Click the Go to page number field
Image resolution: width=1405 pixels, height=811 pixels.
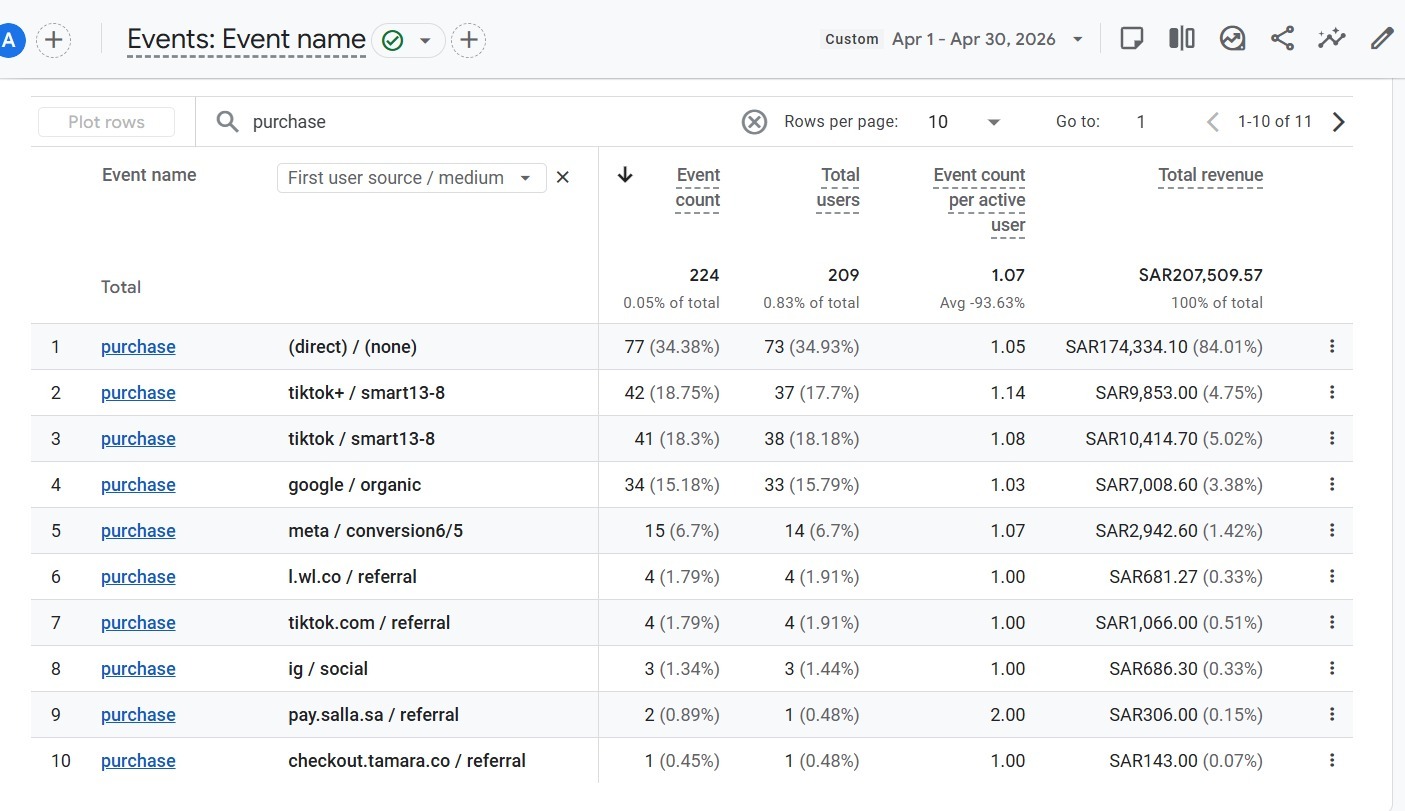(x=1141, y=122)
